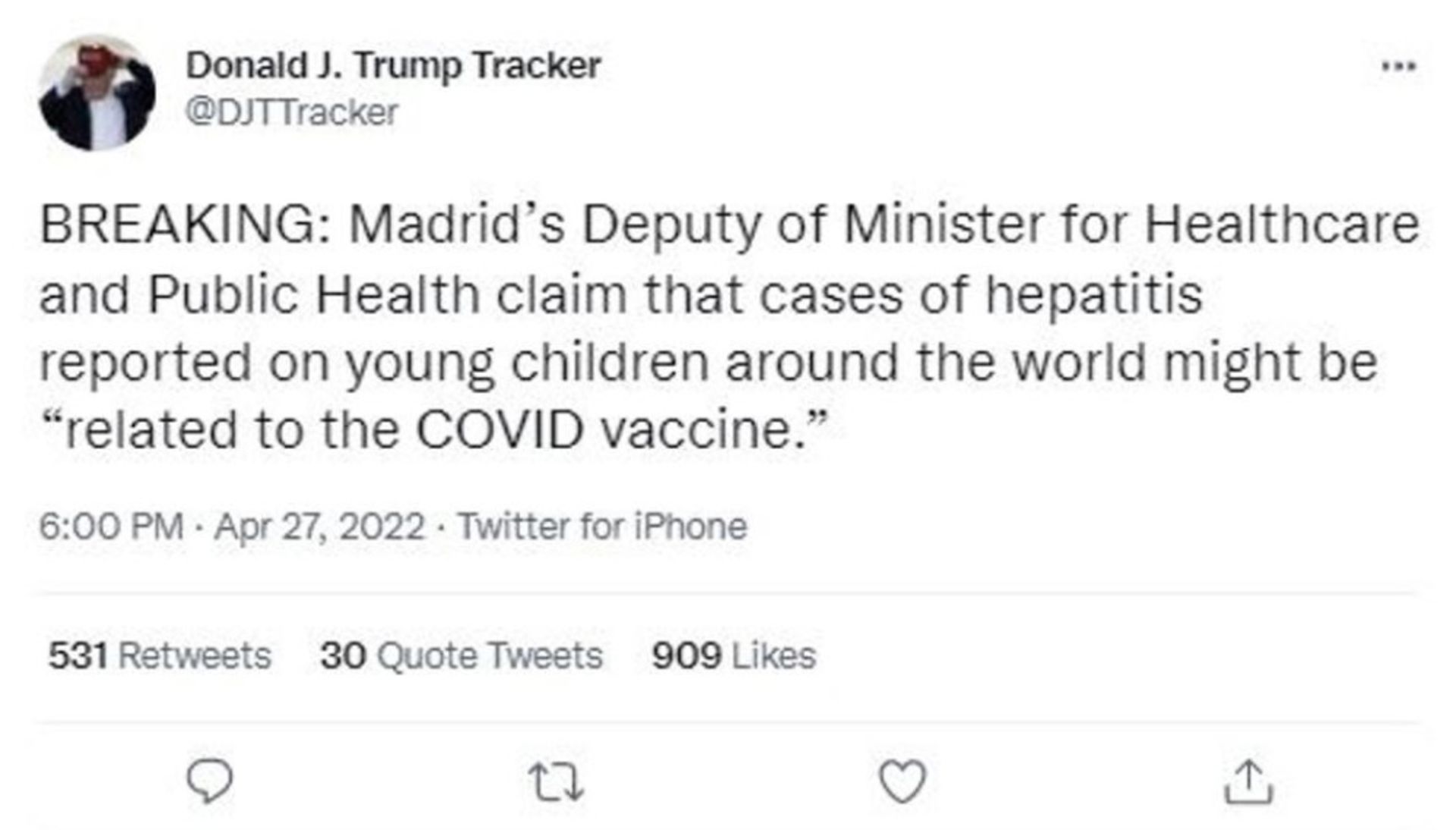This screenshot has height=830, width=1456.
Task: Click the reply speech bubble icon
Action: [x=209, y=781]
